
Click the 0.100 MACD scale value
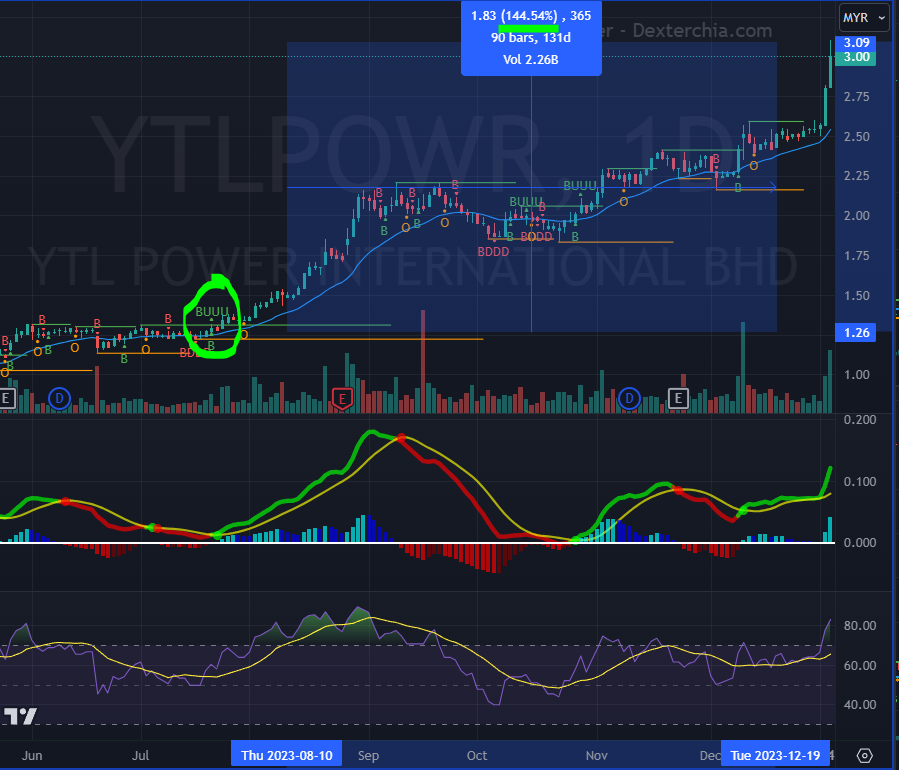[860, 482]
